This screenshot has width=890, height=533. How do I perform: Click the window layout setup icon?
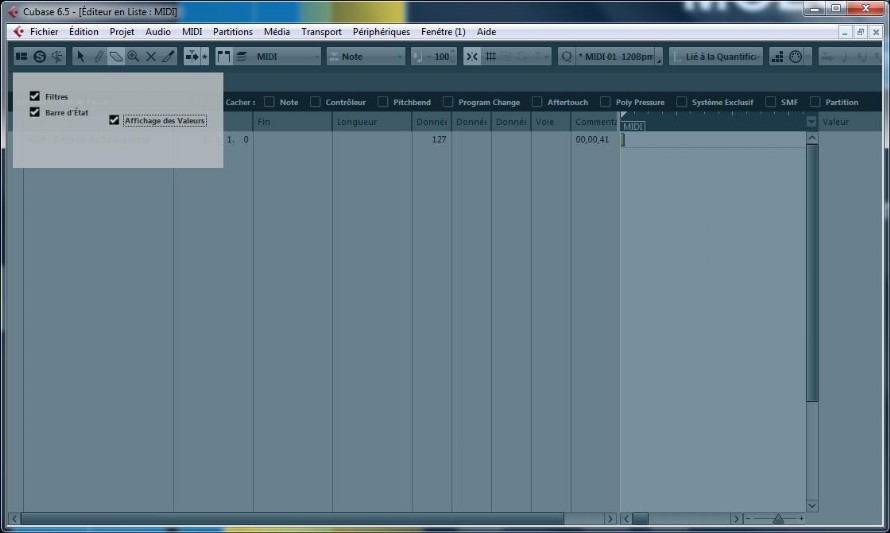coord(22,56)
